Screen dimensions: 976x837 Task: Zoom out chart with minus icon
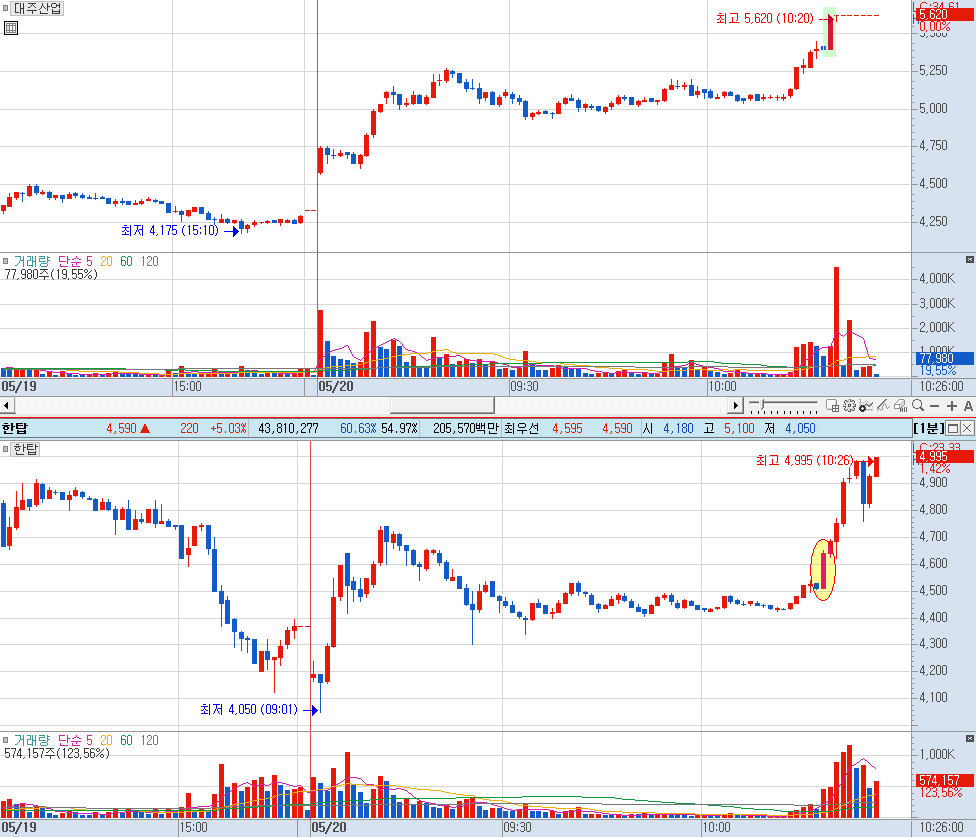click(x=934, y=406)
